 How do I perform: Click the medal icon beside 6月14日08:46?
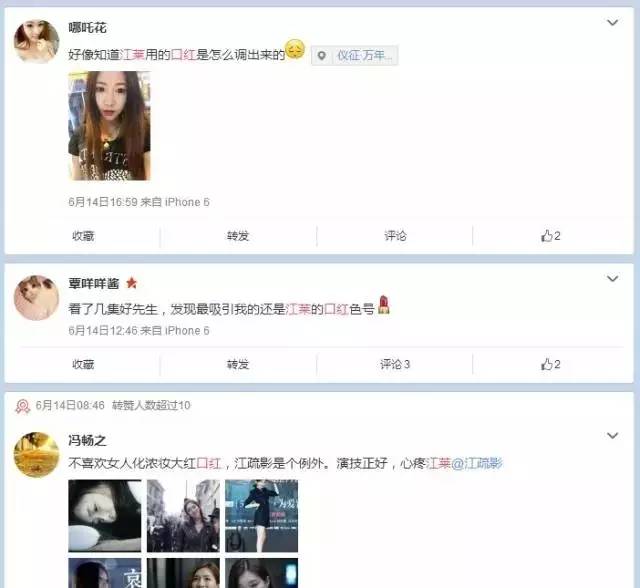point(23,406)
